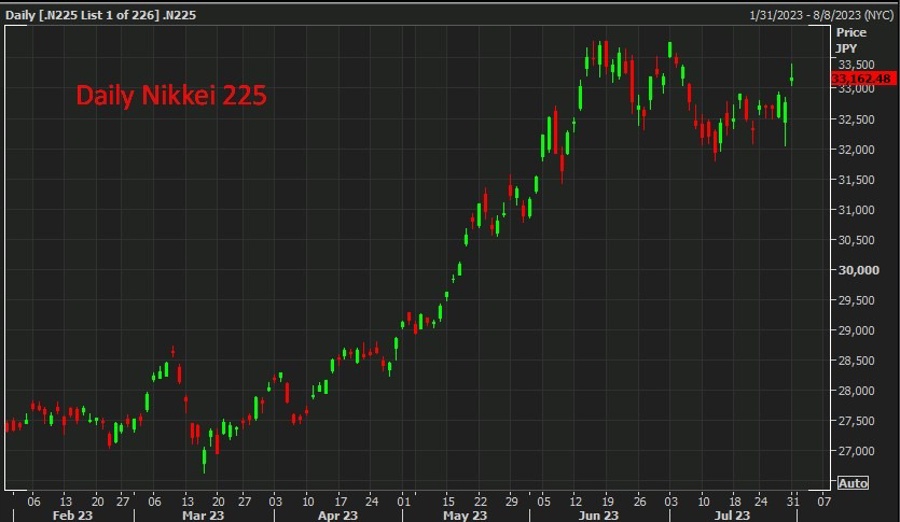900x522 pixels.
Task: Click the 'JPY' currency label
Action: [847, 48]
